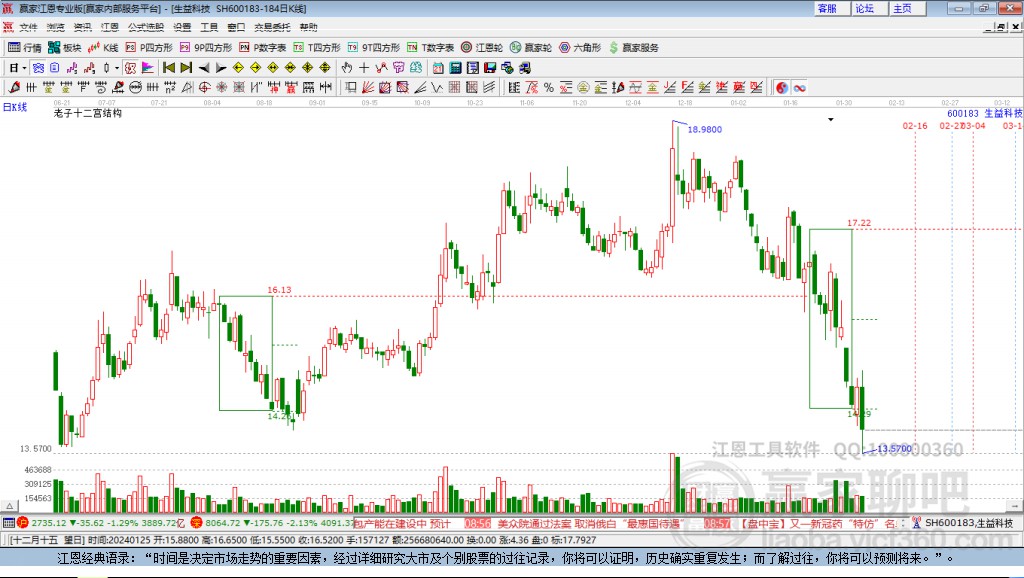Click black left arrow scroll icon
Viewport: 1024px width, 578px height.
tap(204, 68)
